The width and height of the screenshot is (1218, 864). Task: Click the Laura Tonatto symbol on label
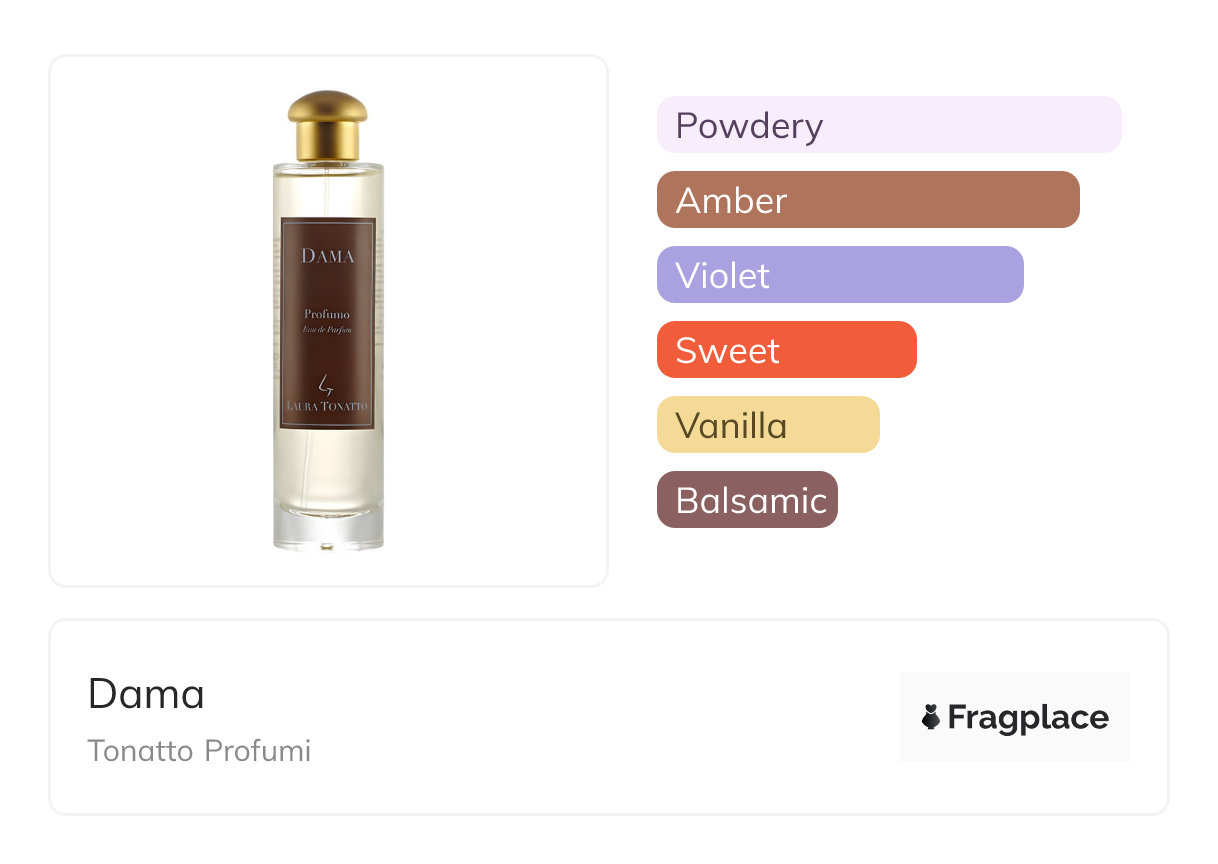click(x=325, y=384)
